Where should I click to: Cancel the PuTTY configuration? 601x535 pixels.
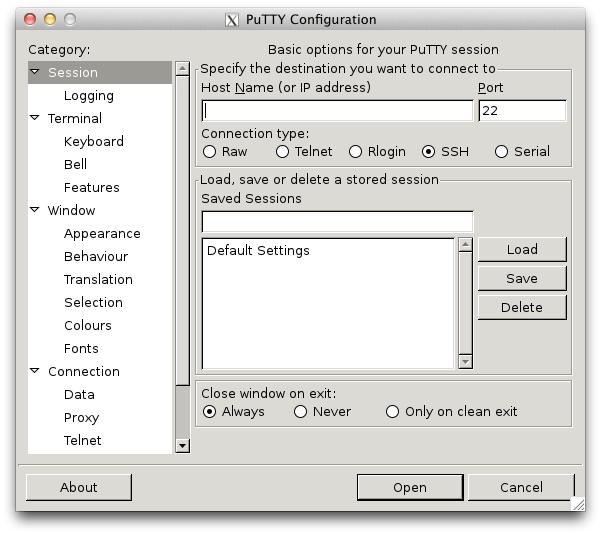[521, 487]
